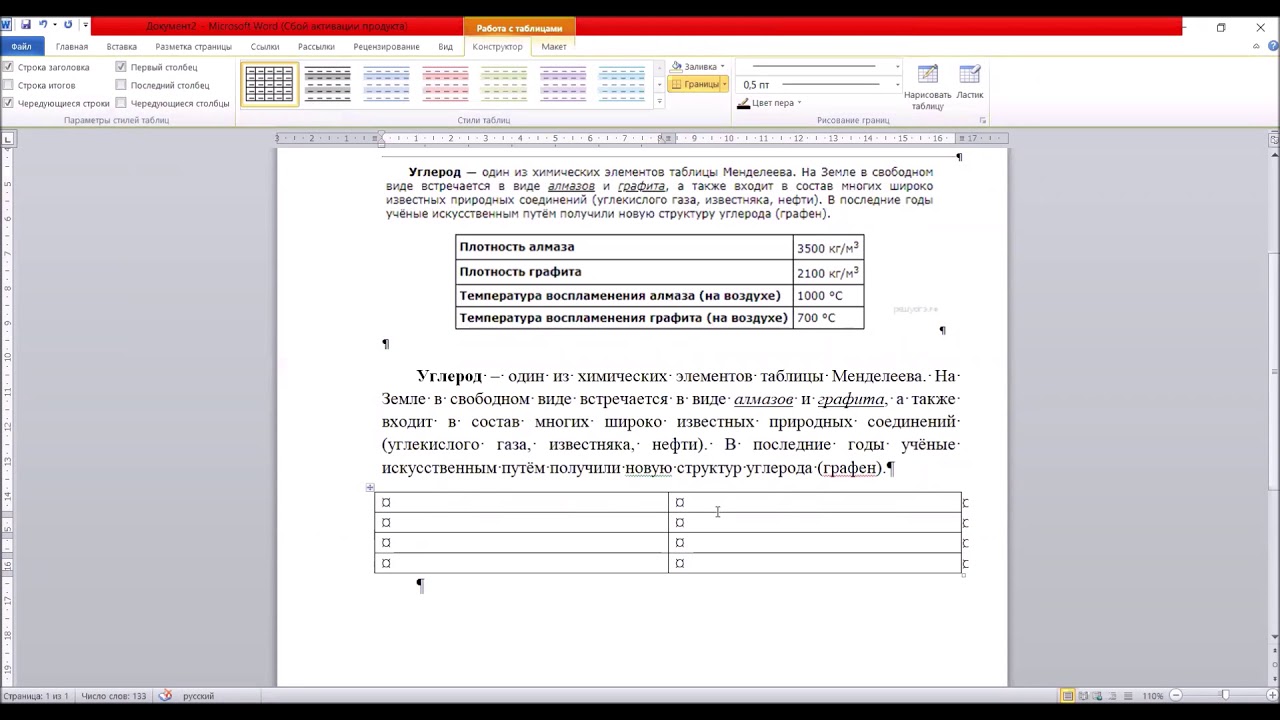Click inside the first empty table cell
The width and height of the screenshot is (1280, 720).
[521, 502]
